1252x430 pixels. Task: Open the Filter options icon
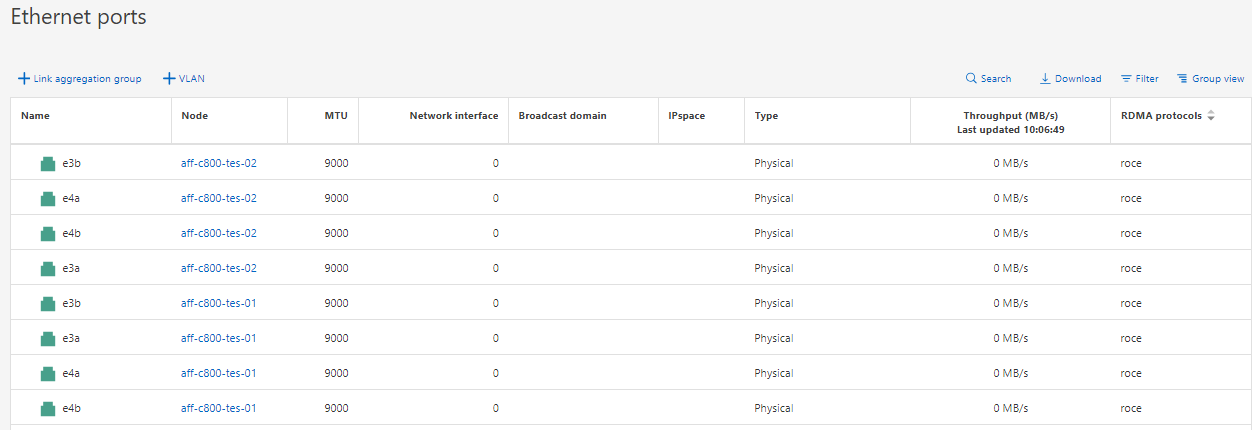[x=1127, y=79]
